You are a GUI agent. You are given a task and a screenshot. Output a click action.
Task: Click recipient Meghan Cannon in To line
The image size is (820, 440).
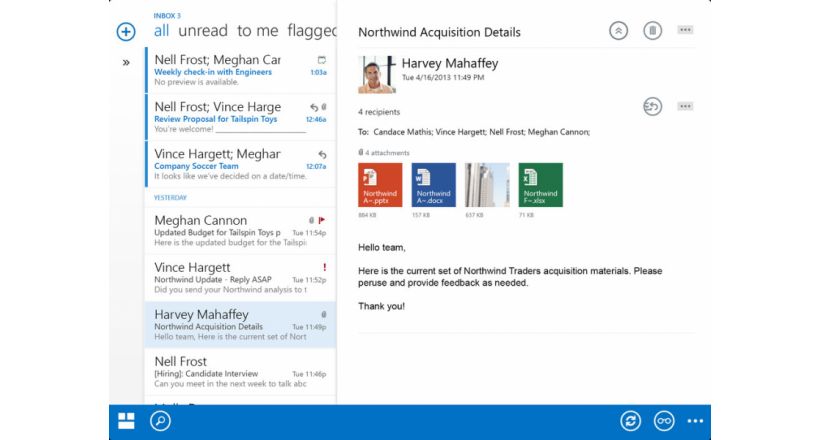tap(559, 132)
